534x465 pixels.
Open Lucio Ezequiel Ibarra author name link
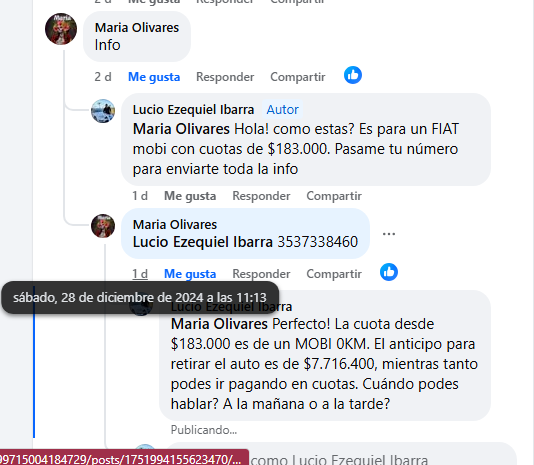[x=193, y=110]
